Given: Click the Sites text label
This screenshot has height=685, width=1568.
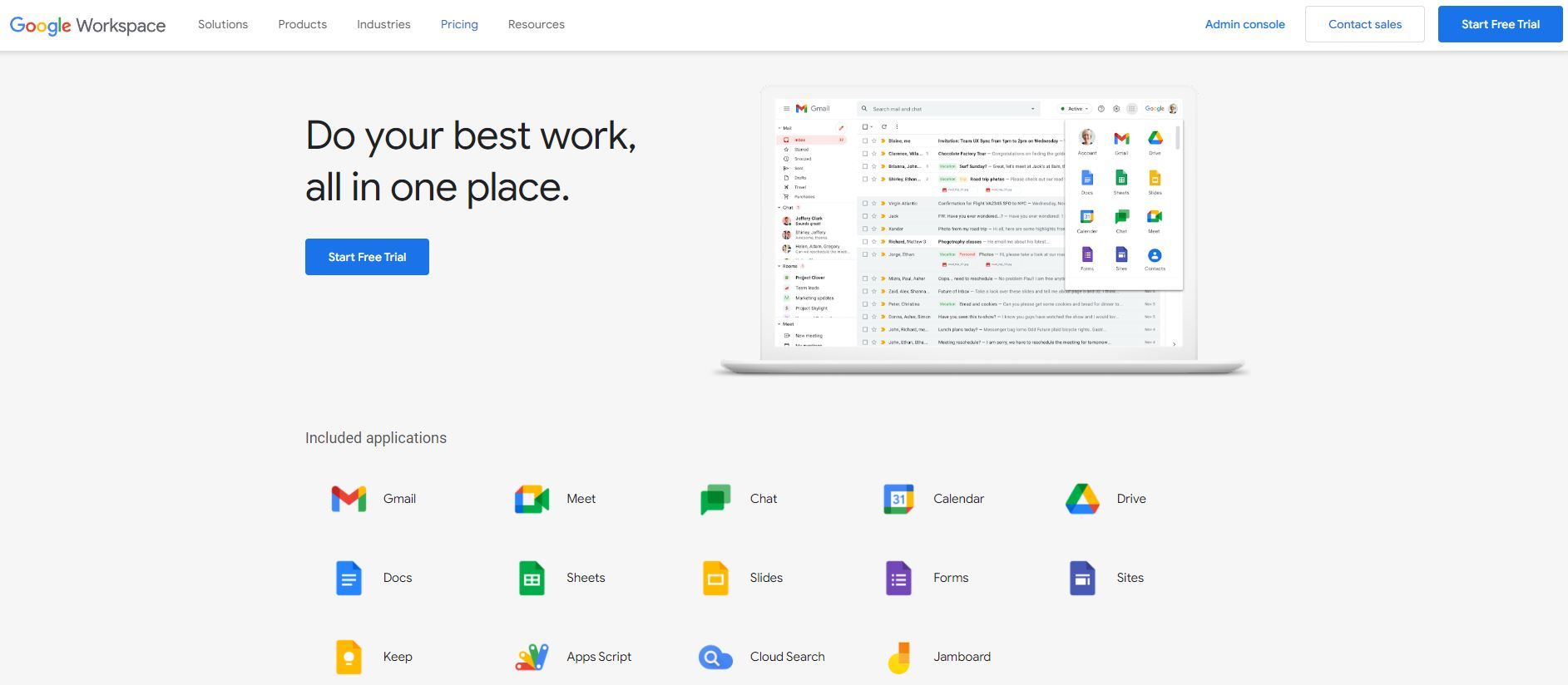Looking at the screenshot, I should pyautogui.click(x=1130, y=578).
